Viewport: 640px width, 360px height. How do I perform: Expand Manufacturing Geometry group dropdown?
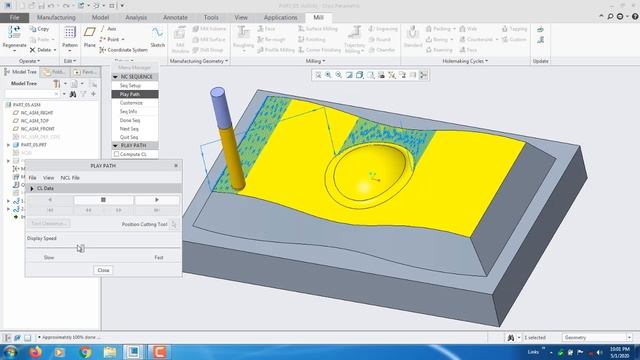[x=199, y=61]
